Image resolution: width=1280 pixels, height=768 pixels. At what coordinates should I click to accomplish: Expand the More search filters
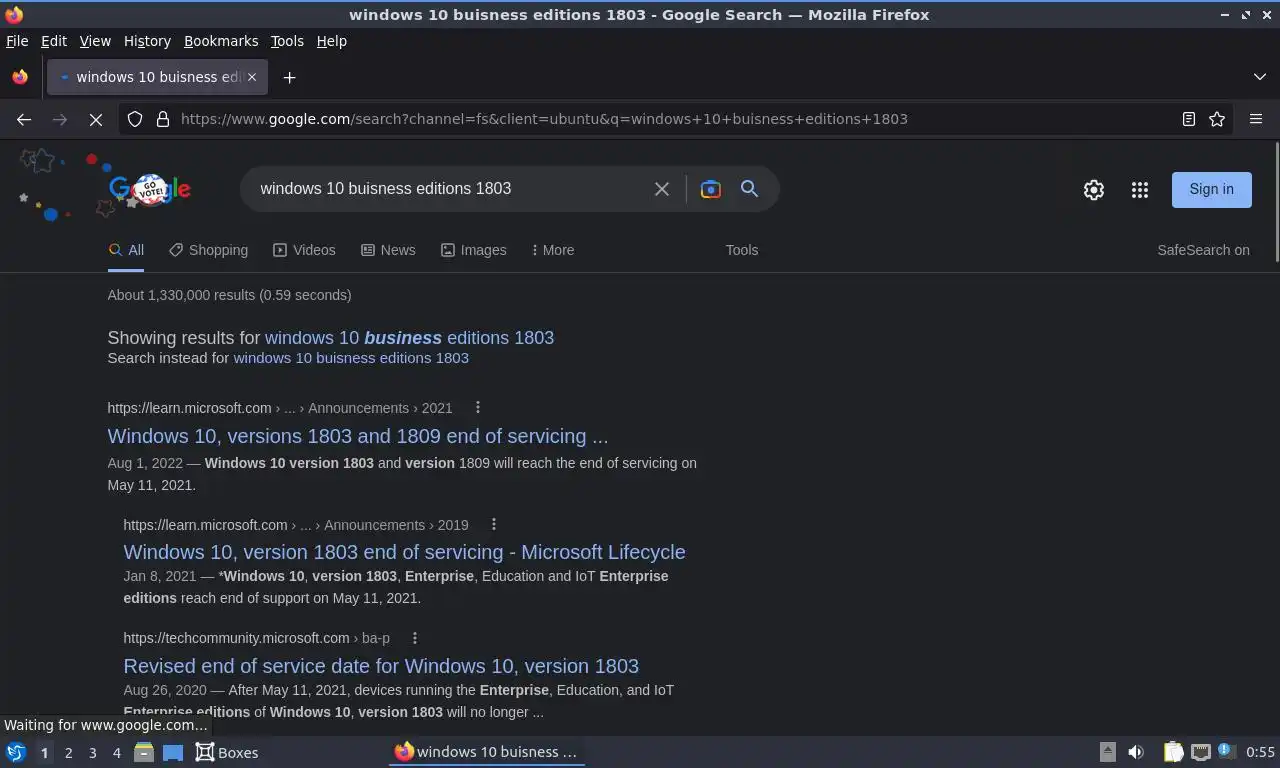pyautogui.click(x=553, y=250)
